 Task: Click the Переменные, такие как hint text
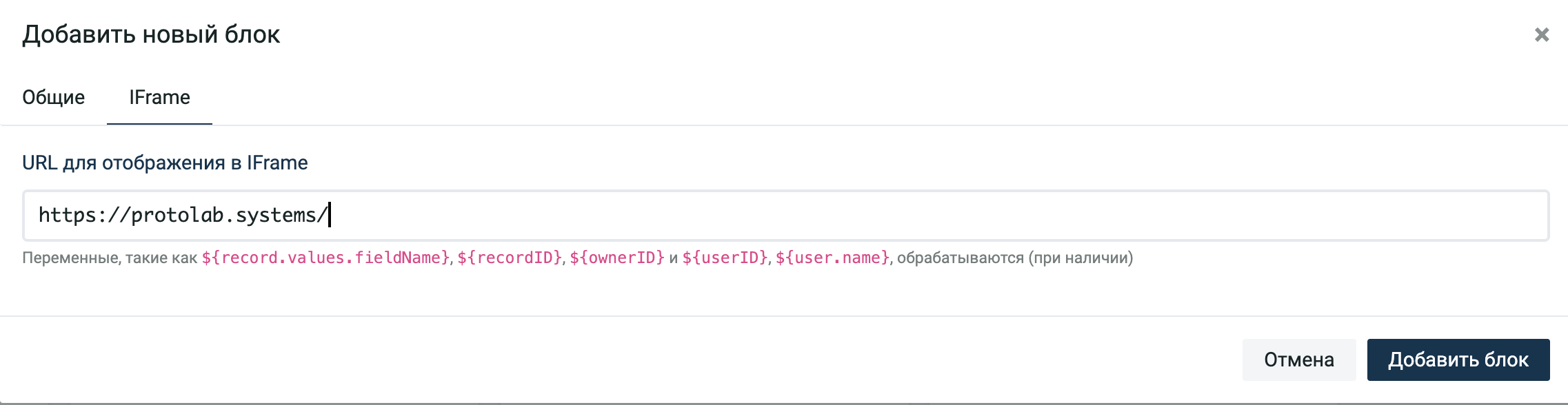[110, 258]
